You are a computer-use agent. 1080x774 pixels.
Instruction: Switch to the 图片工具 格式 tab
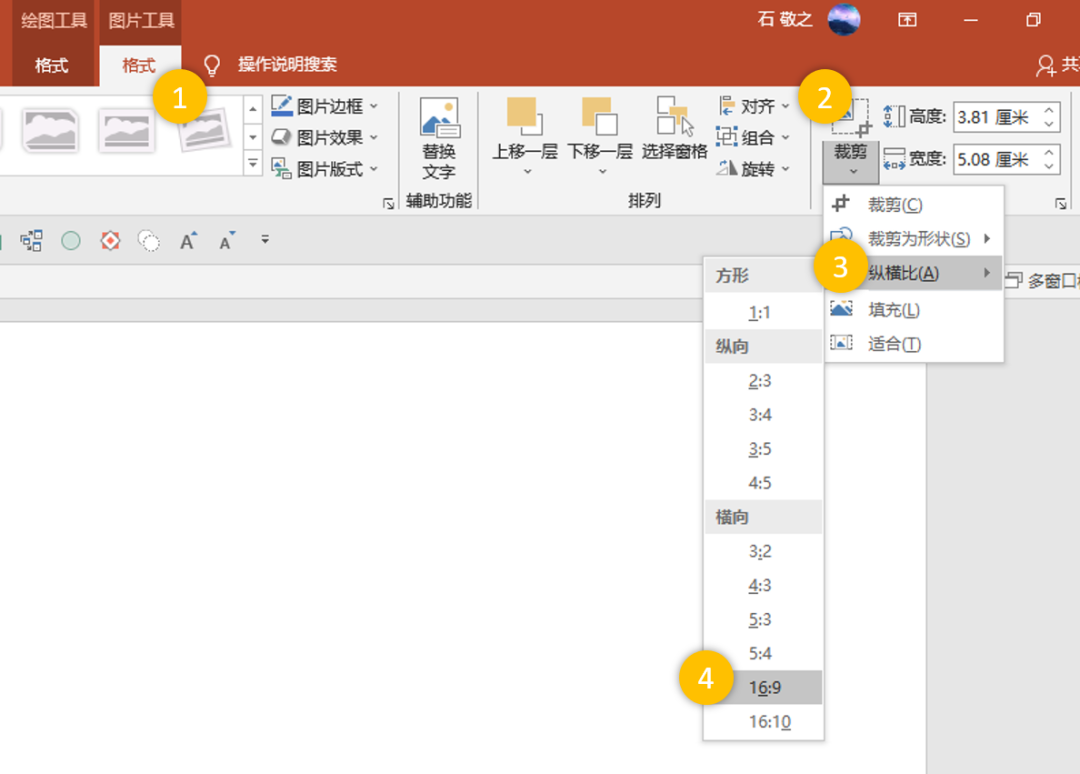click(138, 65)
